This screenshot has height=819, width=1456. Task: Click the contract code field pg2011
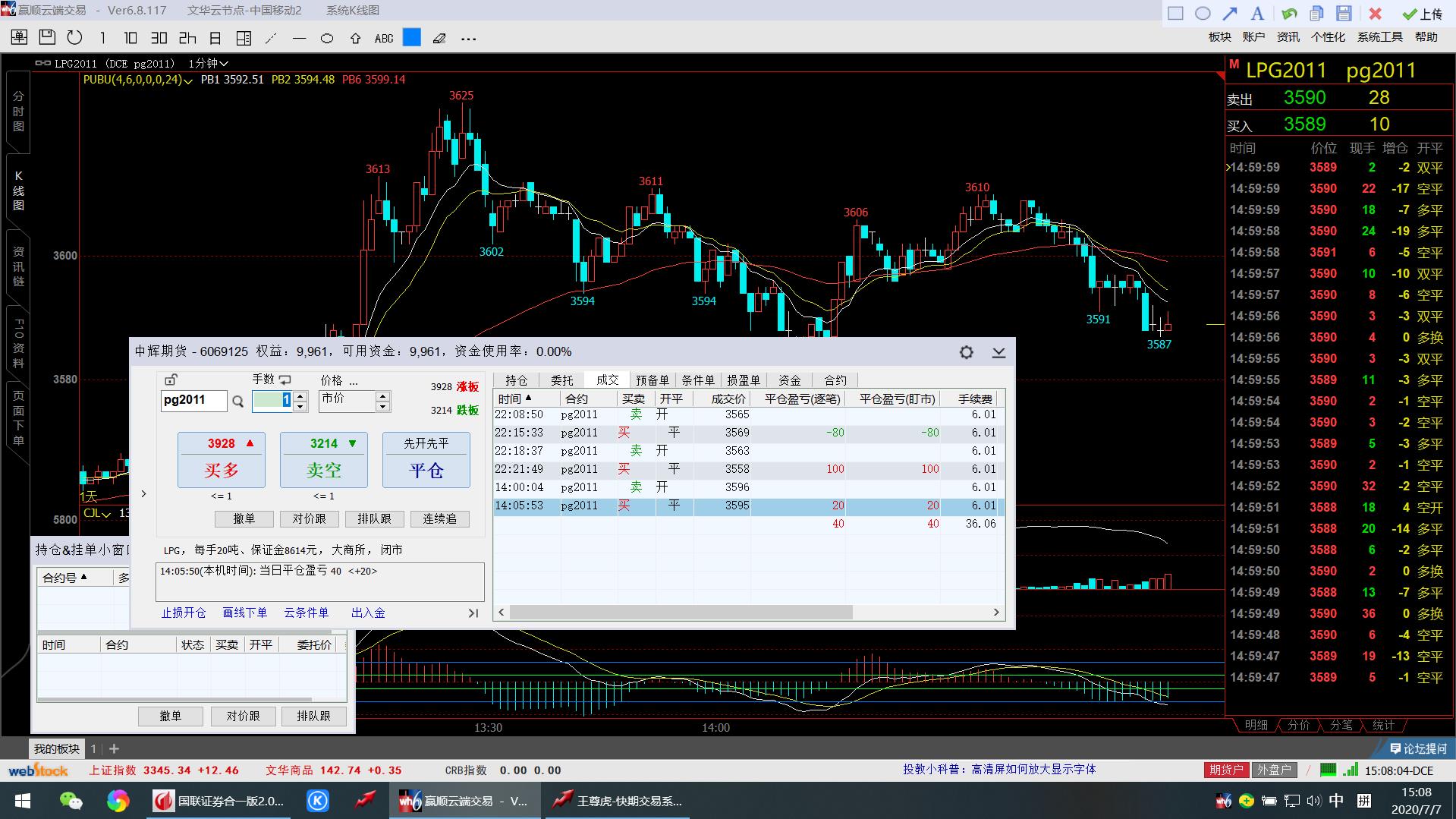193,400
